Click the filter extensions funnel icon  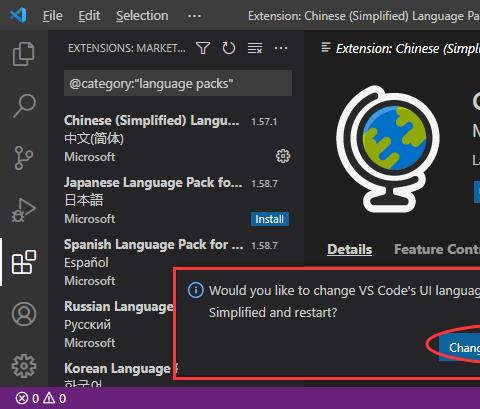203,48
